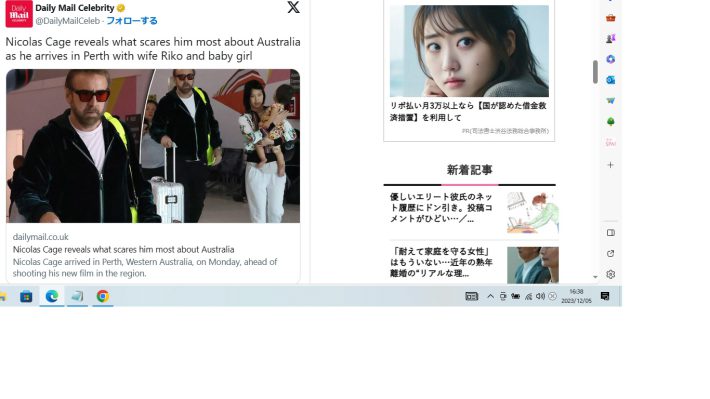Open the Edge sidebar Tools briefcase icon
The width and height of the screenshot is (710, 399).
[610, 18]
